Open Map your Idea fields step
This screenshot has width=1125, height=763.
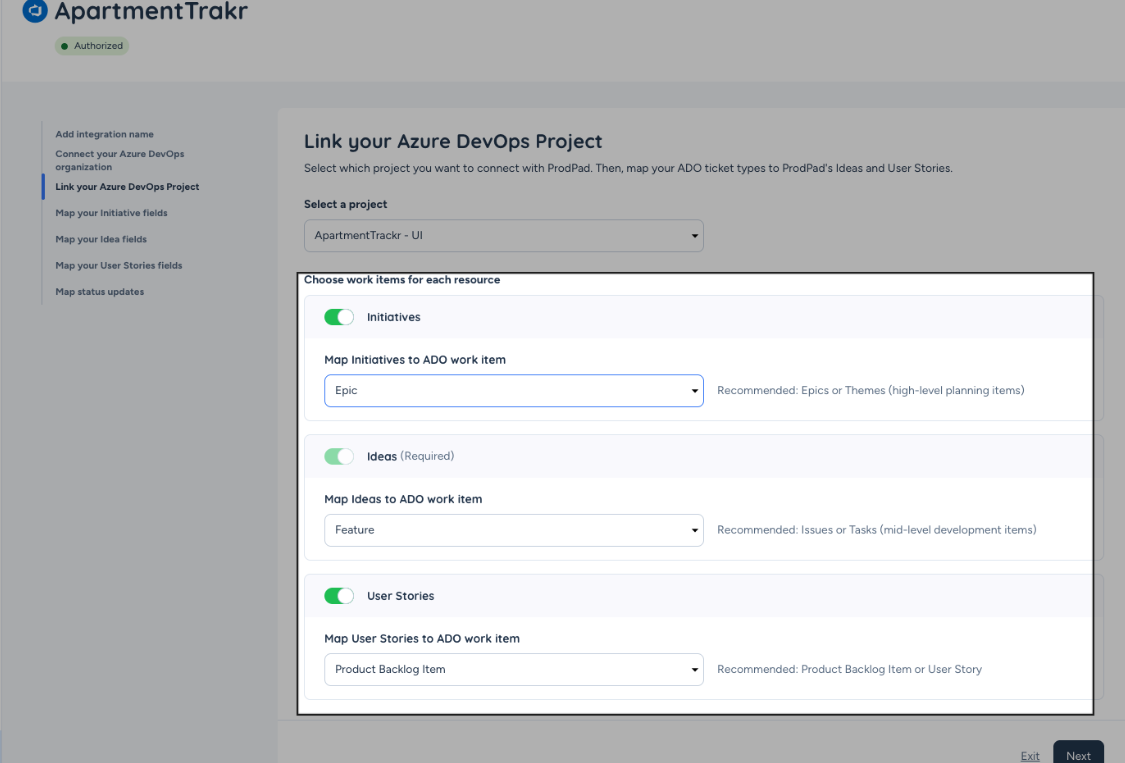tap(100, 239)
